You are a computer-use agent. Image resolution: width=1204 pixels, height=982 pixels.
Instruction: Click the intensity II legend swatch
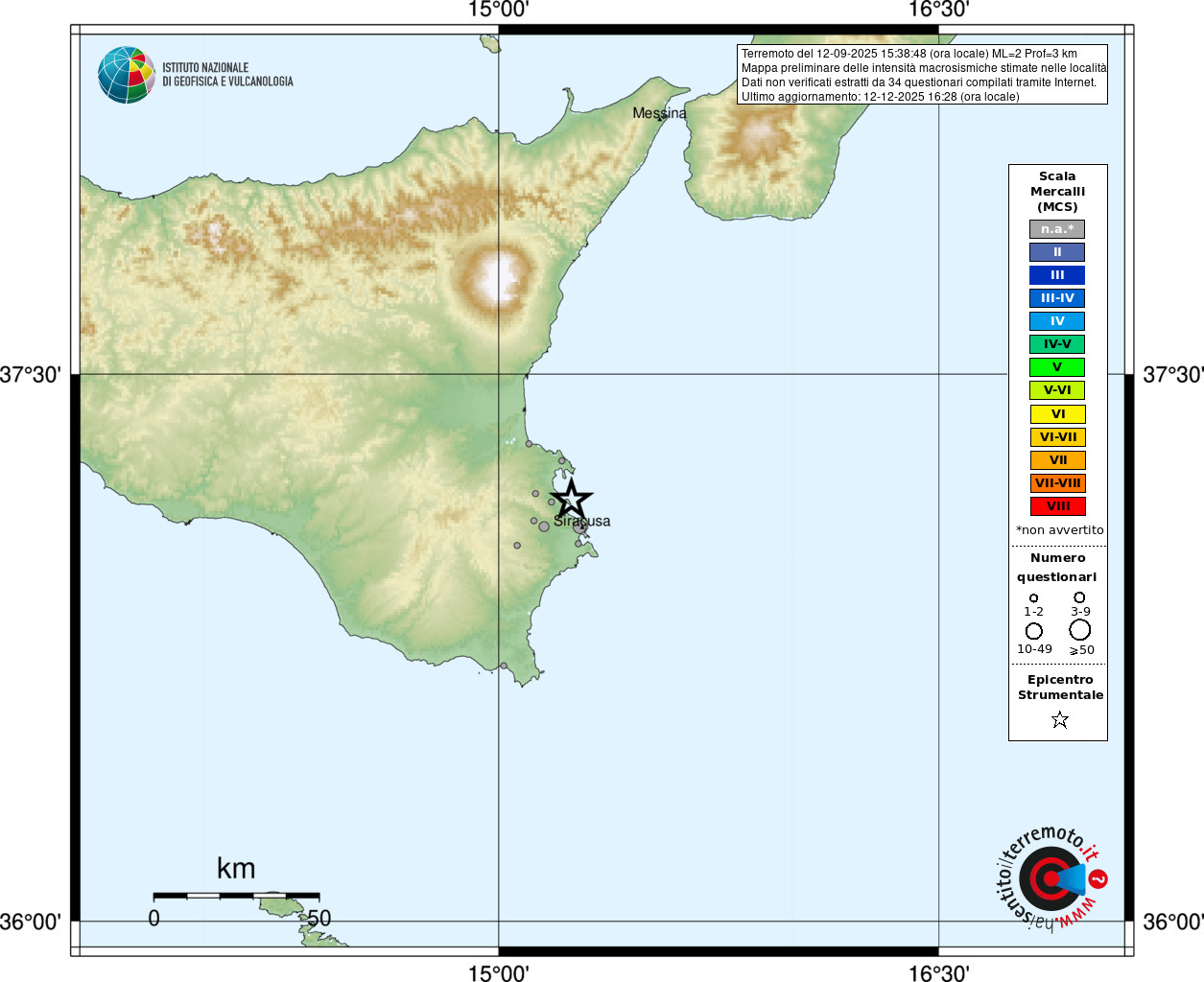1057,252
